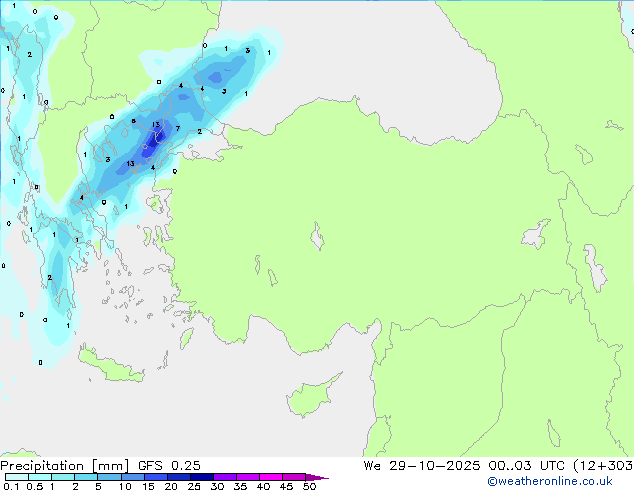The width and height of the screenshot is (634, 490).
Task: Click the legend label "40"
Action: [263, 486]
